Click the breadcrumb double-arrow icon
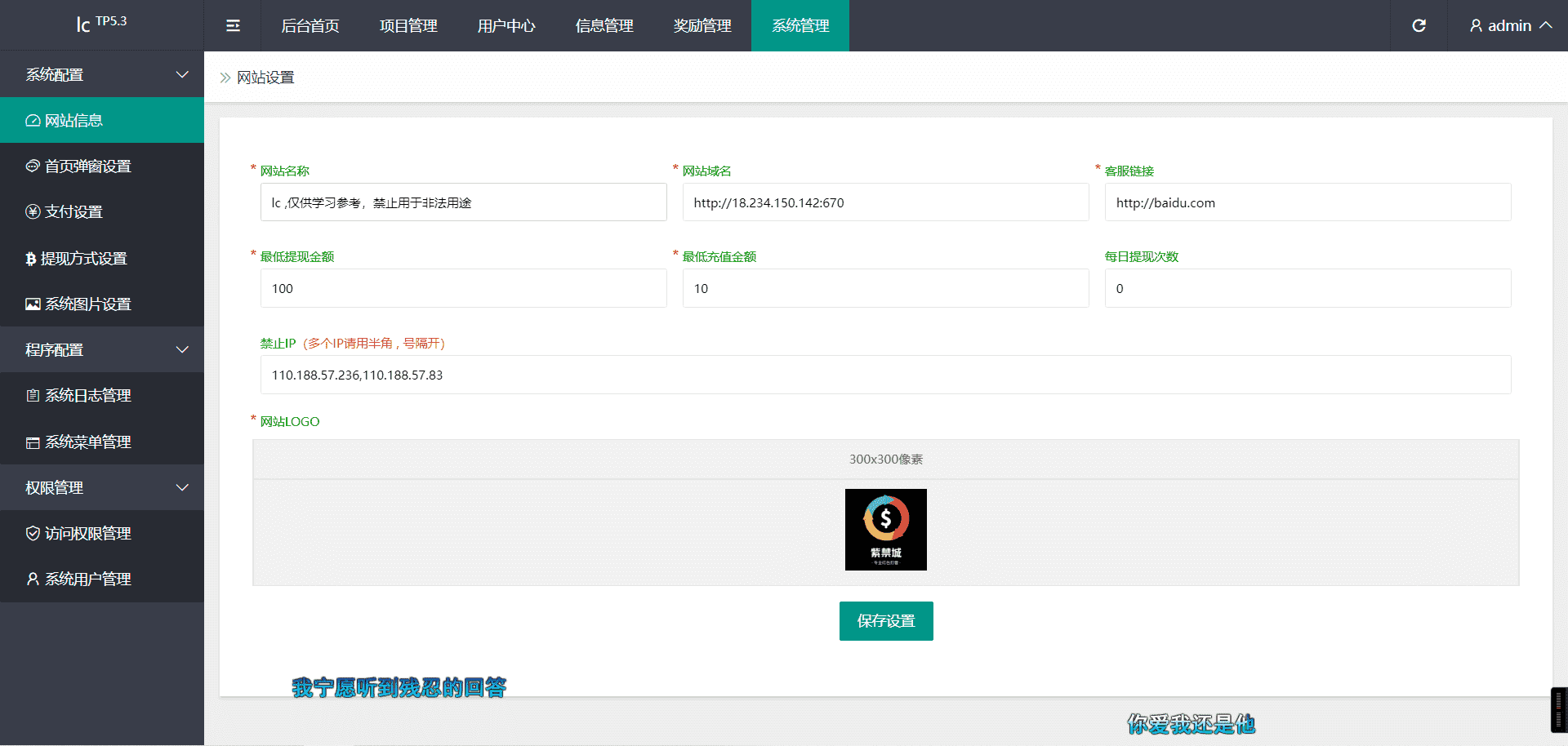The image size is (1568, 746). click(x=225, y=78)
